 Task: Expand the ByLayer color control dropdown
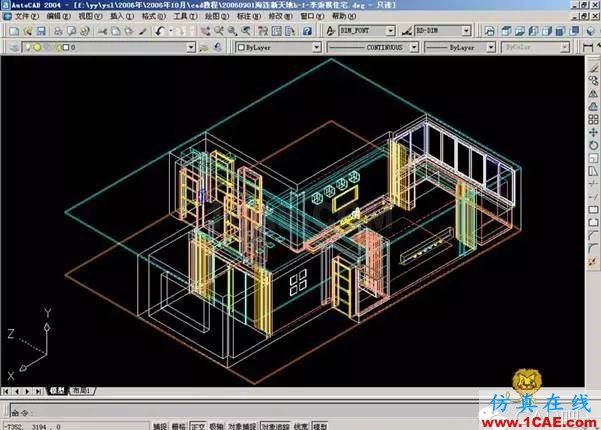tap(317, 48)
